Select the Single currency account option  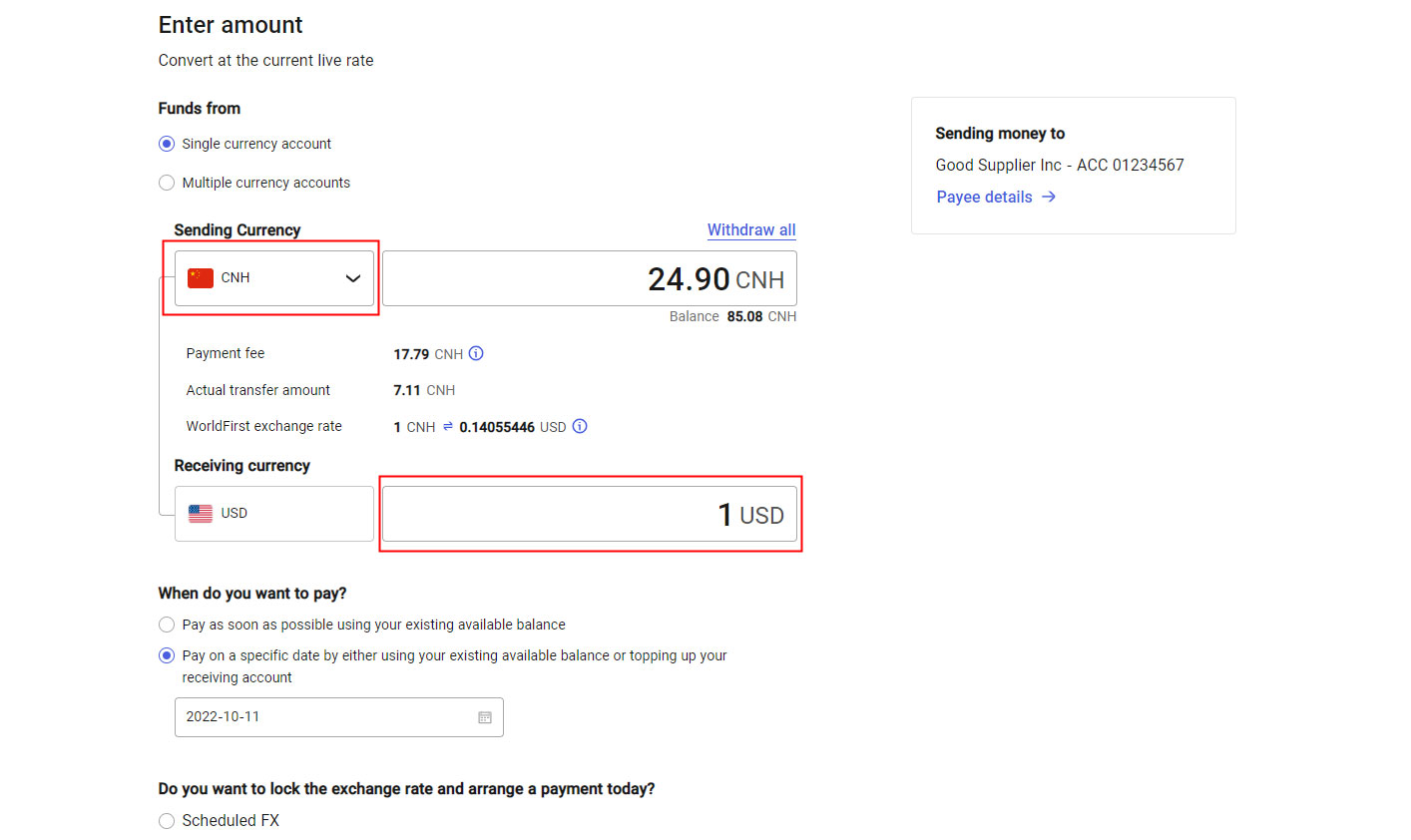[167, 144]
